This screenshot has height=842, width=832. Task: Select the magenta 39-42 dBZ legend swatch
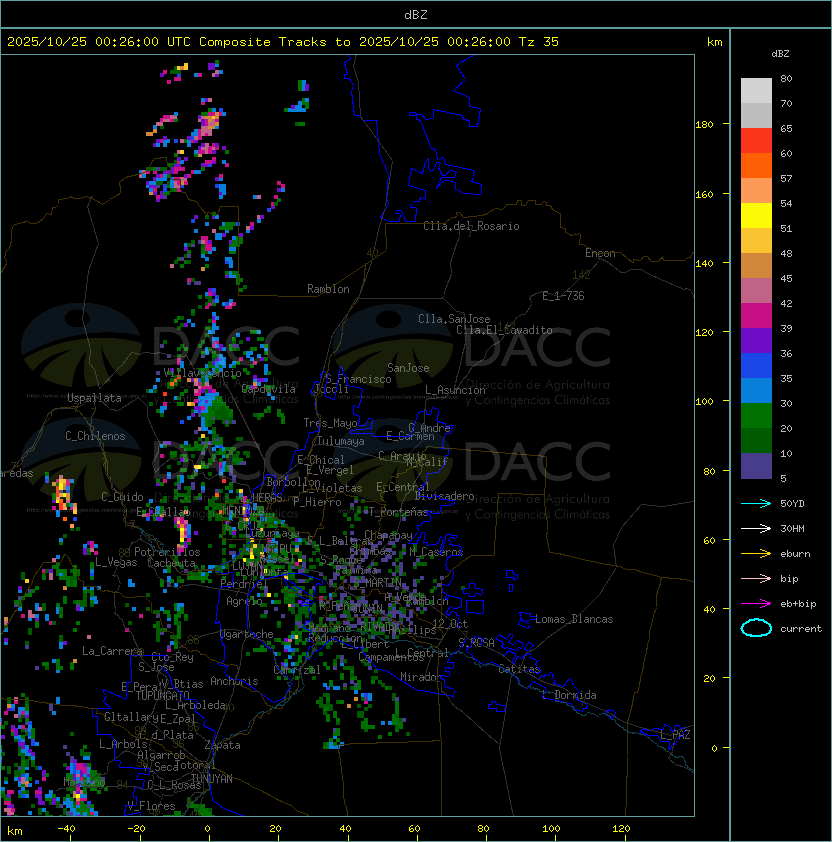756,316
